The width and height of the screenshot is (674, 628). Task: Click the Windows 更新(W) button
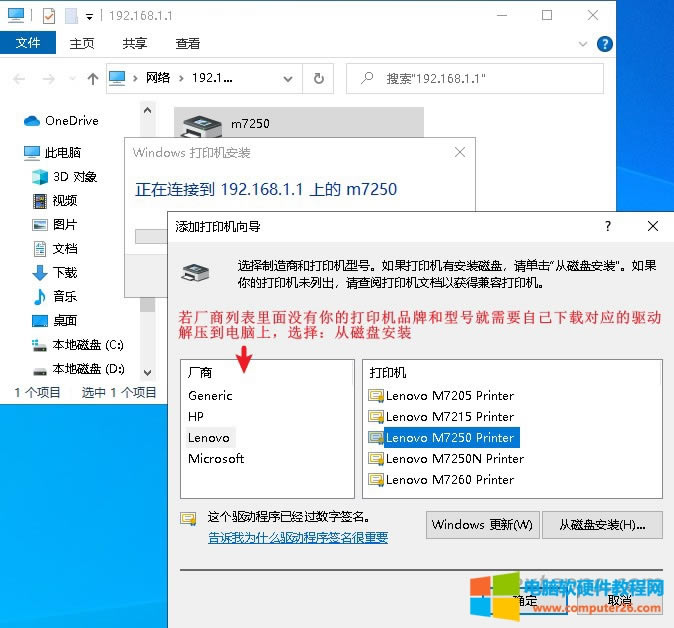(x=483, y=524)
